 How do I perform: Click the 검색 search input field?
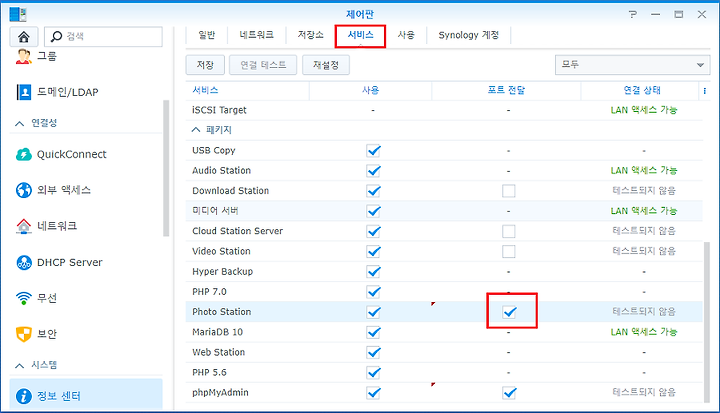(x=103, y=36)
